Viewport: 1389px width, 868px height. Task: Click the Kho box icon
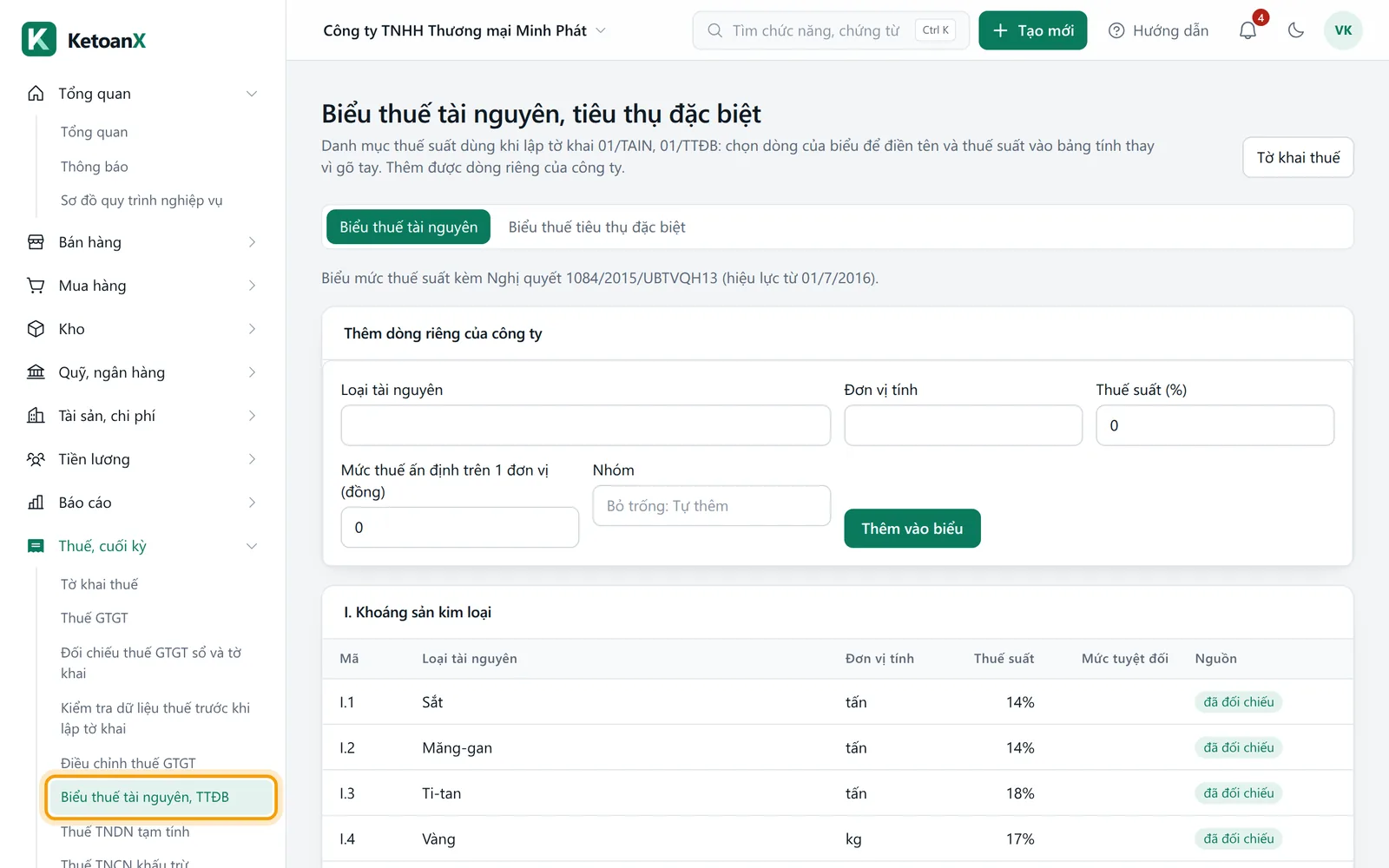pyautogui.click(x=36, y=329)
